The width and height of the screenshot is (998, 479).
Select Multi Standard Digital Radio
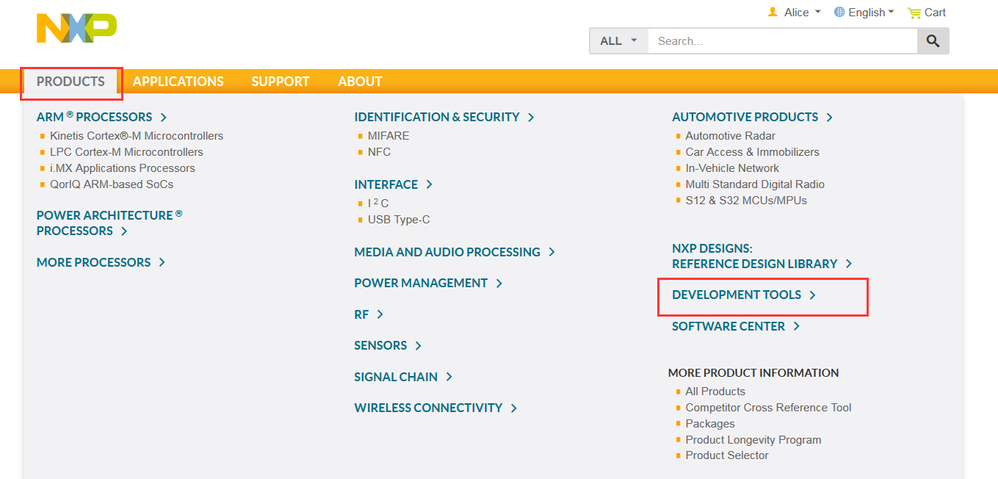(755, 184)
